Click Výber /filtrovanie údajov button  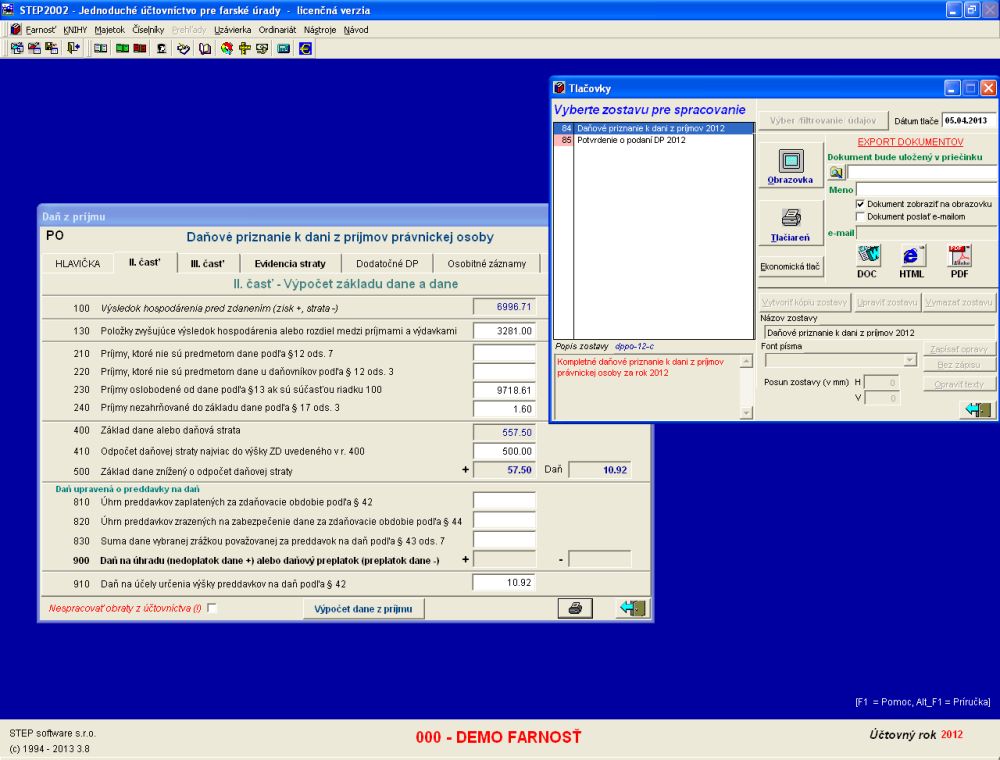tap(823, 120)
